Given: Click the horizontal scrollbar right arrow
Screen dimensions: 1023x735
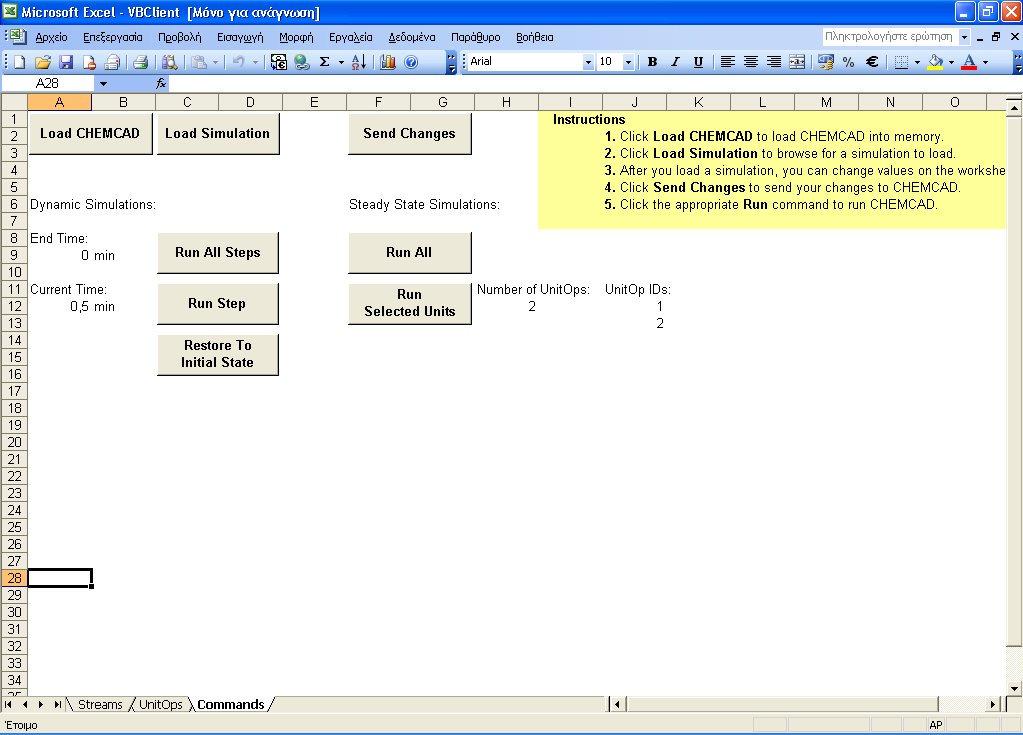Looking at the screenshot, I should click(993, 704).
